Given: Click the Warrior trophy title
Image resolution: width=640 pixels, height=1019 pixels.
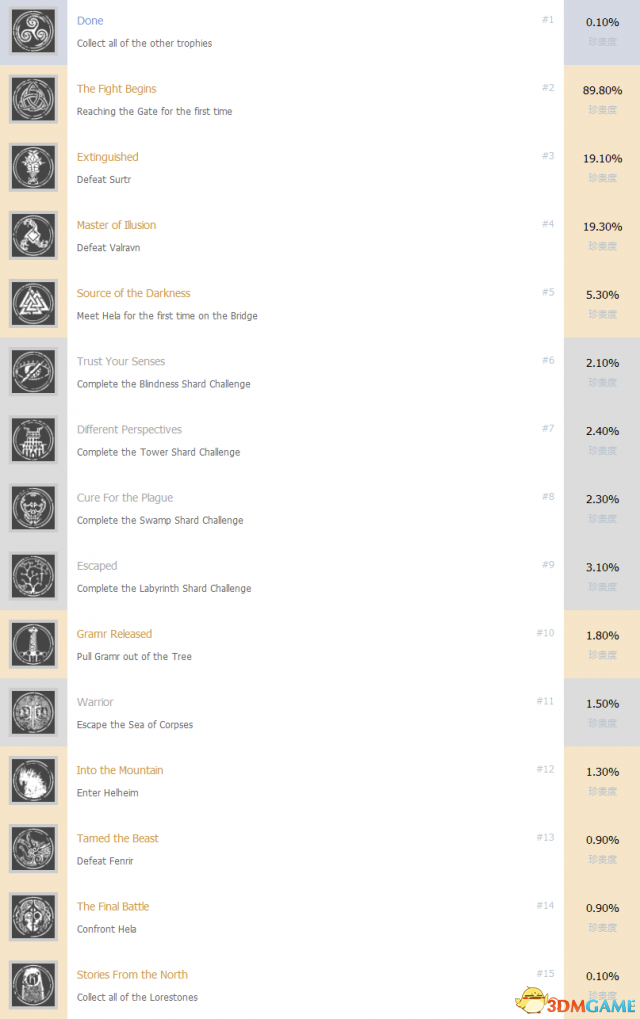Looking at the screenshot, I should tap(95, 702).
